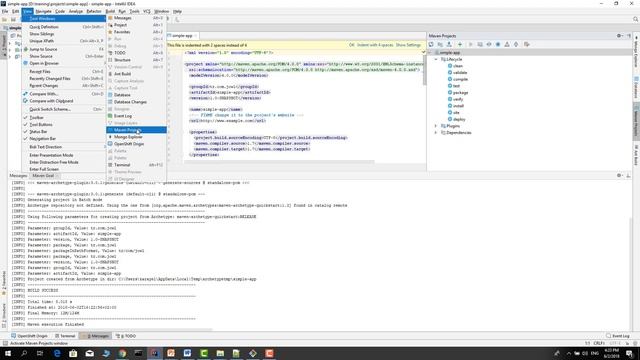This screenshot has height=360, width=640.
Task: Click Enter Full Screen menu item
Action: pyautogui.click(x=64, y=169)
